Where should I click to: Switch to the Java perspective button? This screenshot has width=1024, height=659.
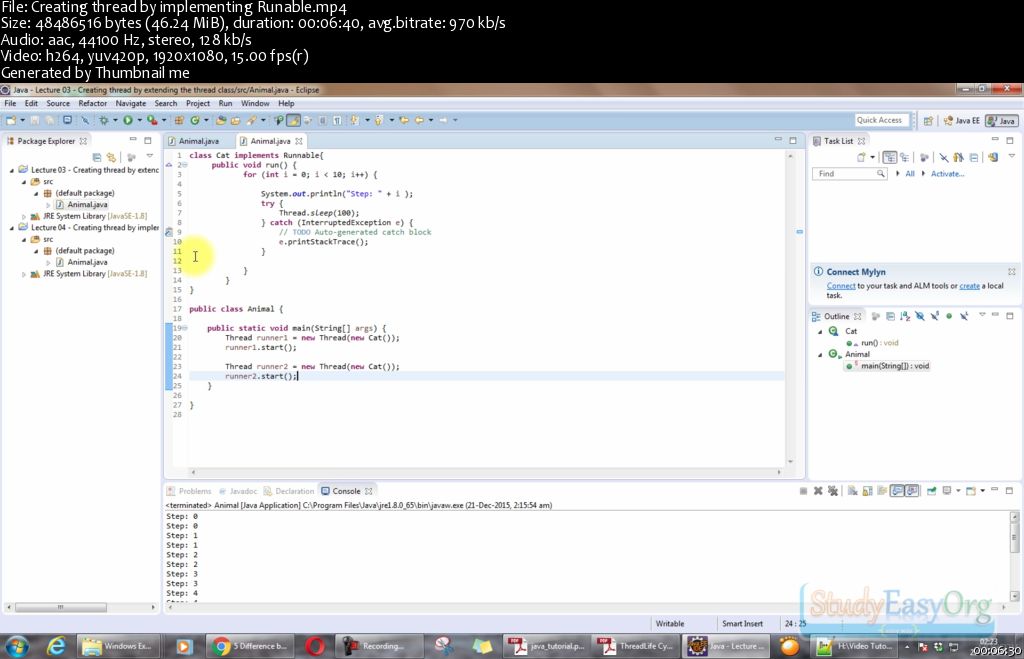pyautogui.click(x=1002, y=121)
